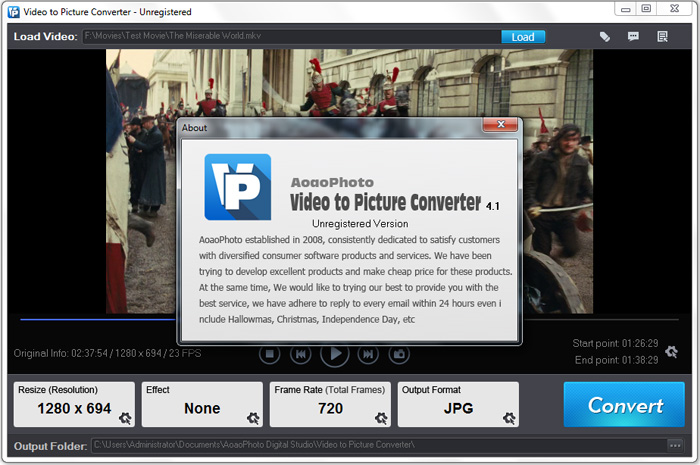Open Effect settings gear

click(253, 418)
